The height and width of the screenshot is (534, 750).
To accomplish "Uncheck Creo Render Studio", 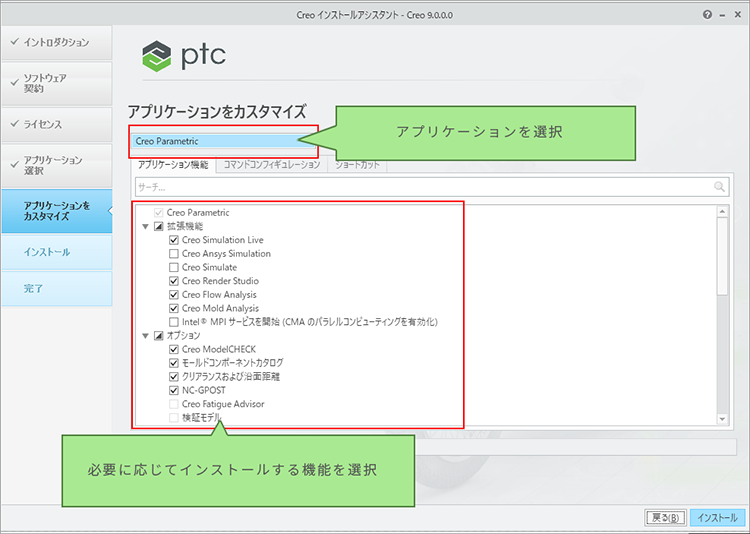I will point(174,281).
